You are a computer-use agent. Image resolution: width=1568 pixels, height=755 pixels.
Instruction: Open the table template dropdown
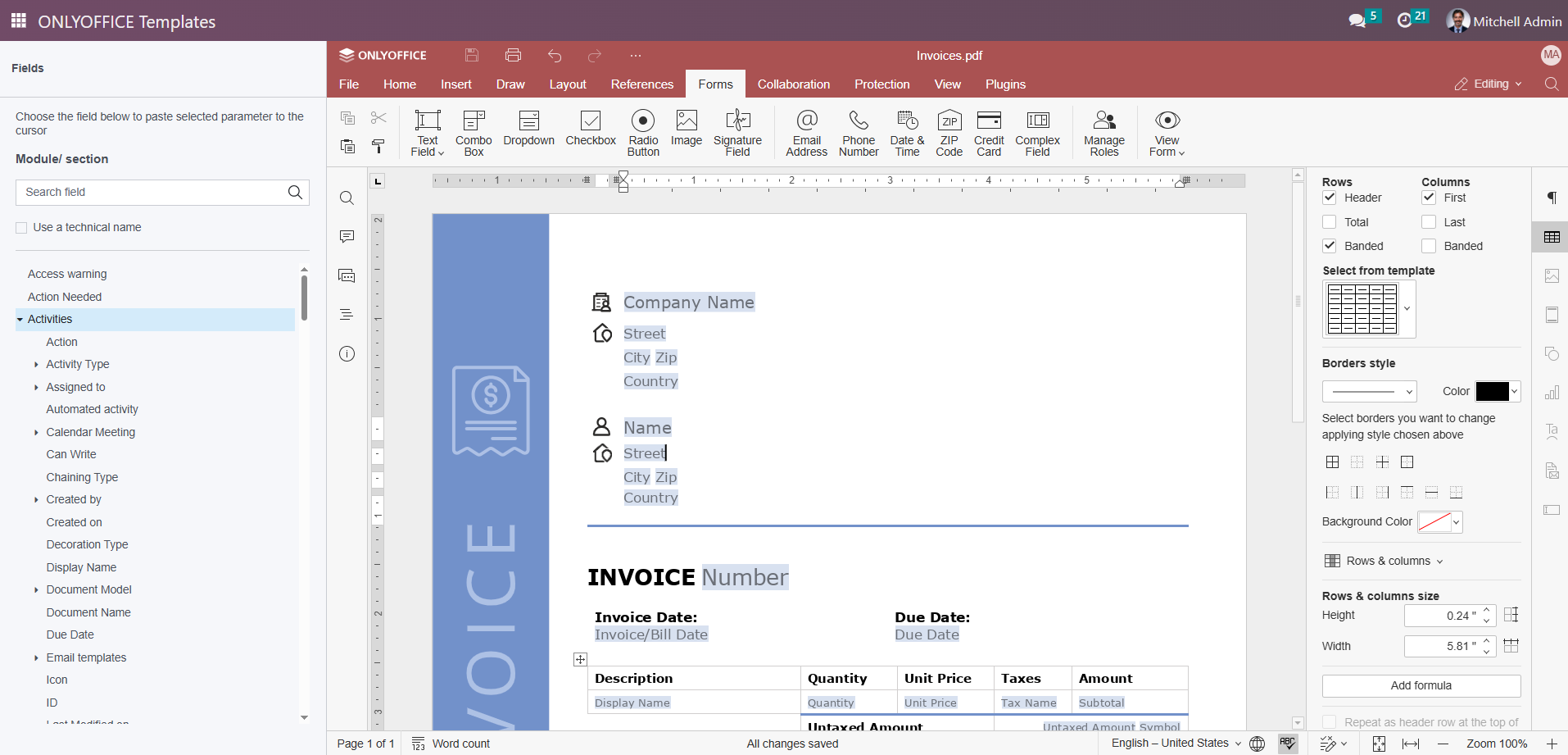point(1407,309)
